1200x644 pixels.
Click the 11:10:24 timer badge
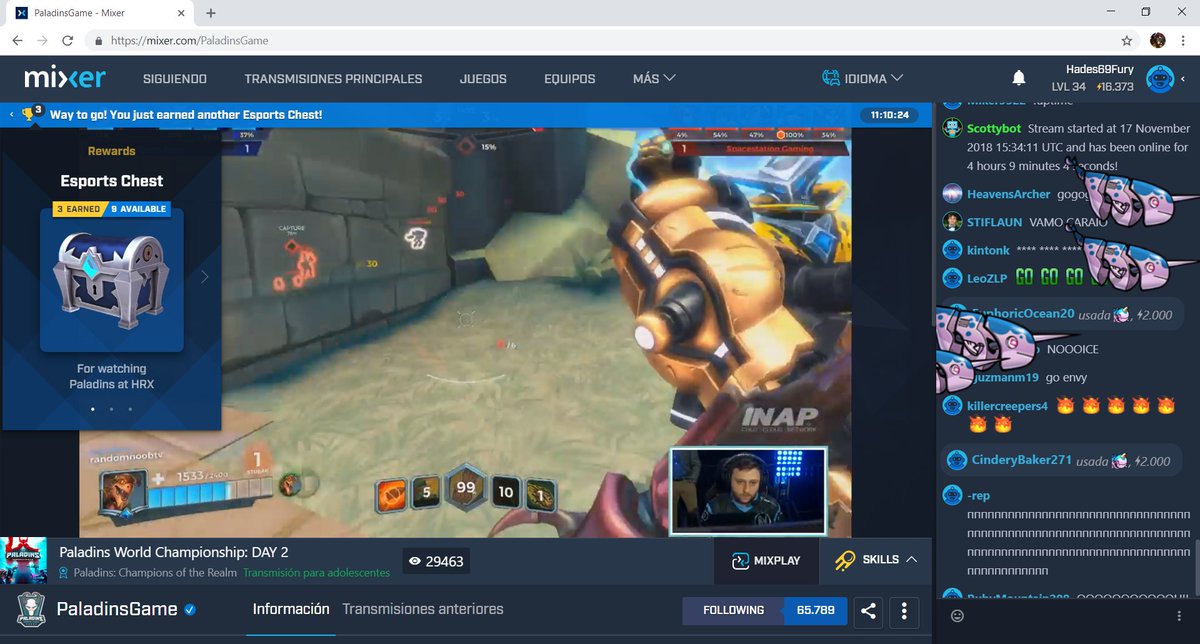(x=889, y=115)
